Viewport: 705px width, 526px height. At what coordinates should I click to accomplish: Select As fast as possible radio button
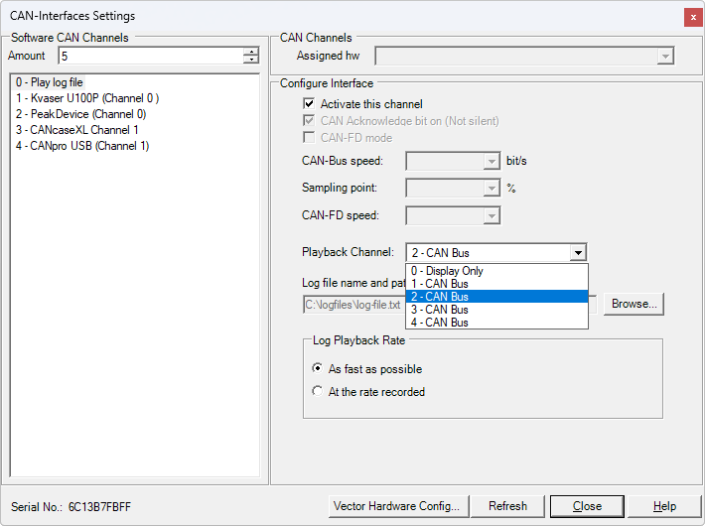click(x=318, y=369)
